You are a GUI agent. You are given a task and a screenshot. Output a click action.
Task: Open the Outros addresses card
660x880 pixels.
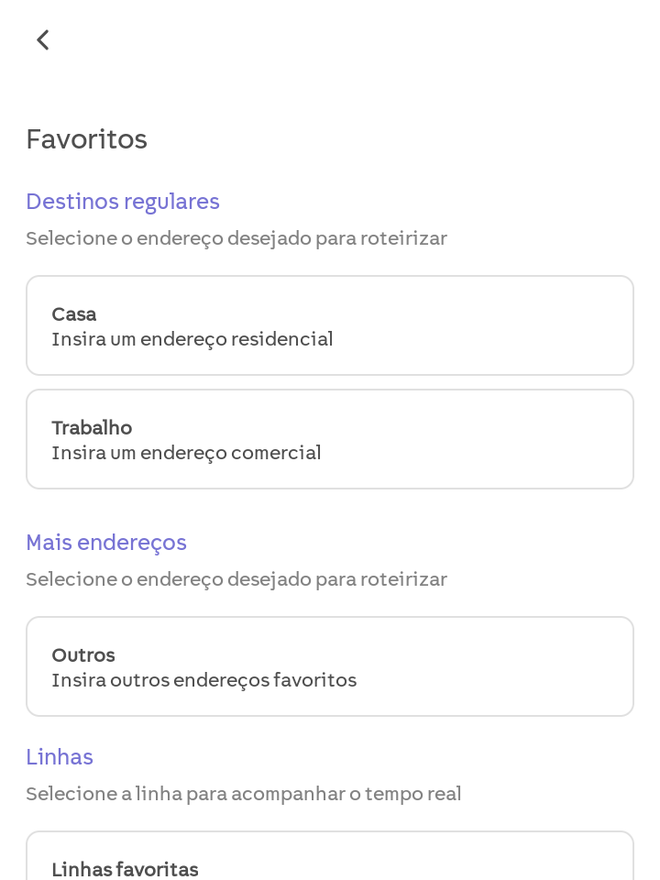click(330, 667)
